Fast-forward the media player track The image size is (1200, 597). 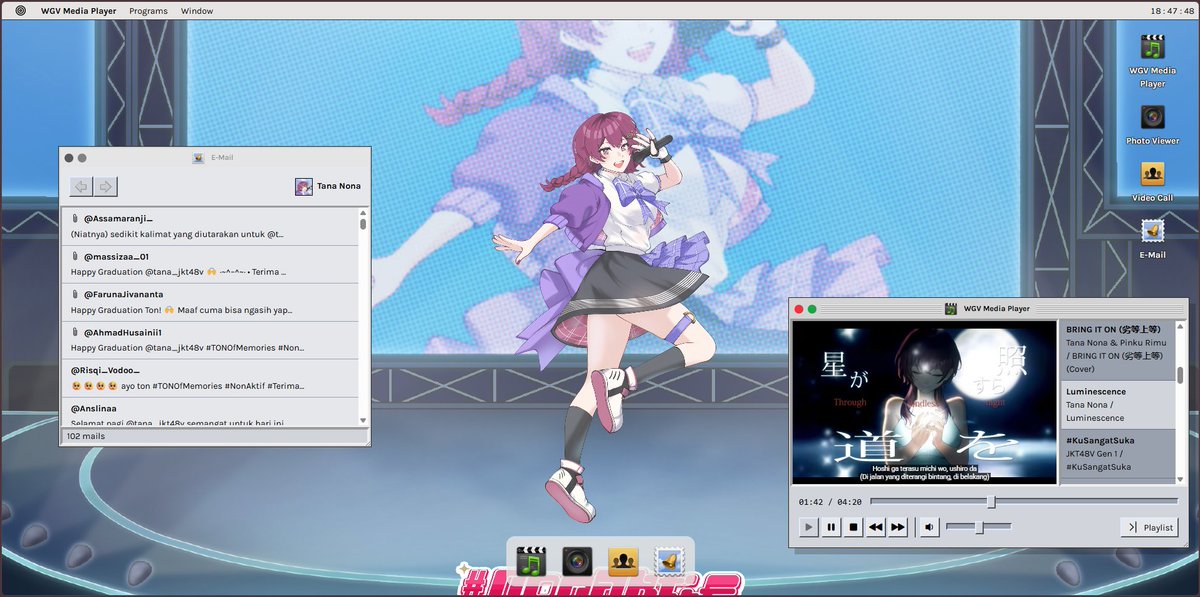pos(897,527)
